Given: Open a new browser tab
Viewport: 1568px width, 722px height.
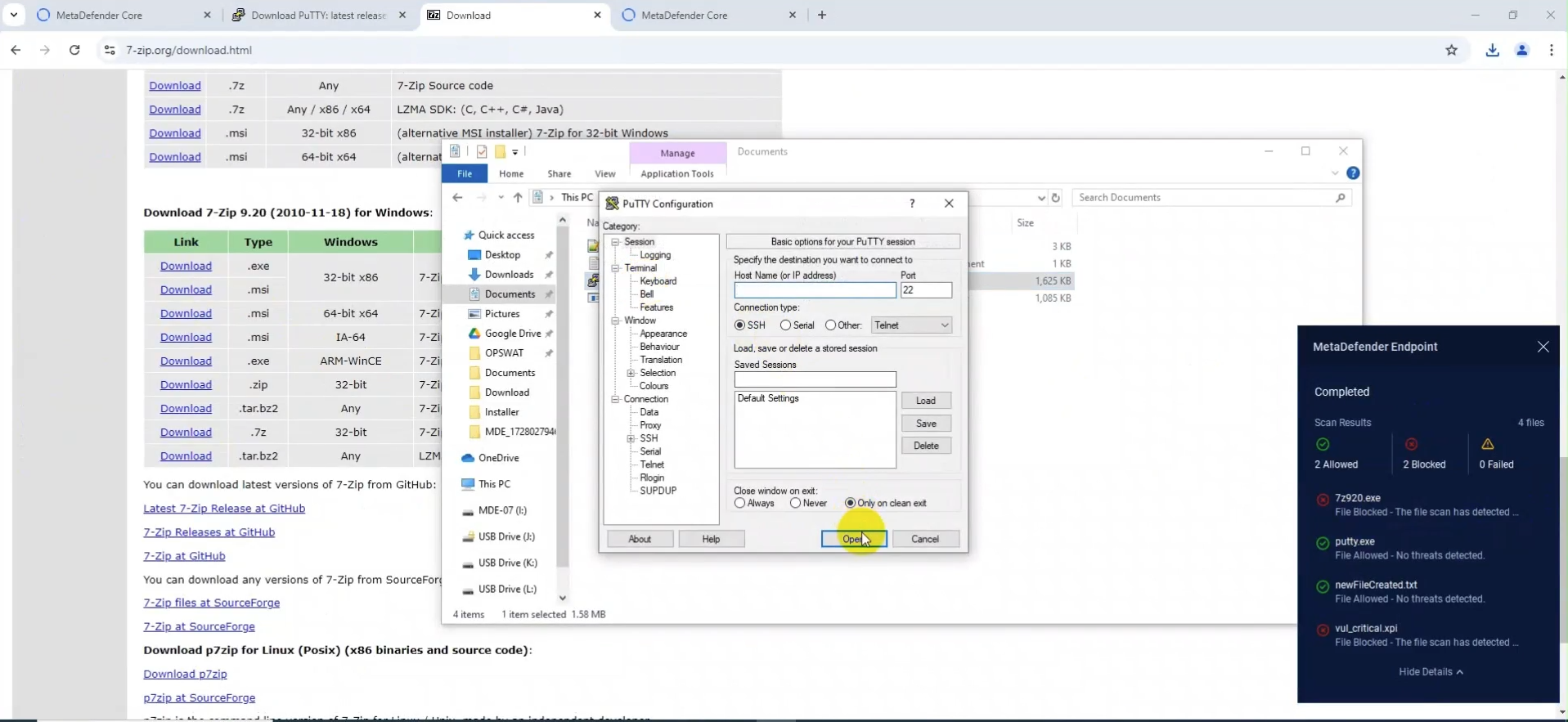Looking at the screenshot, I should click(822, 15).
